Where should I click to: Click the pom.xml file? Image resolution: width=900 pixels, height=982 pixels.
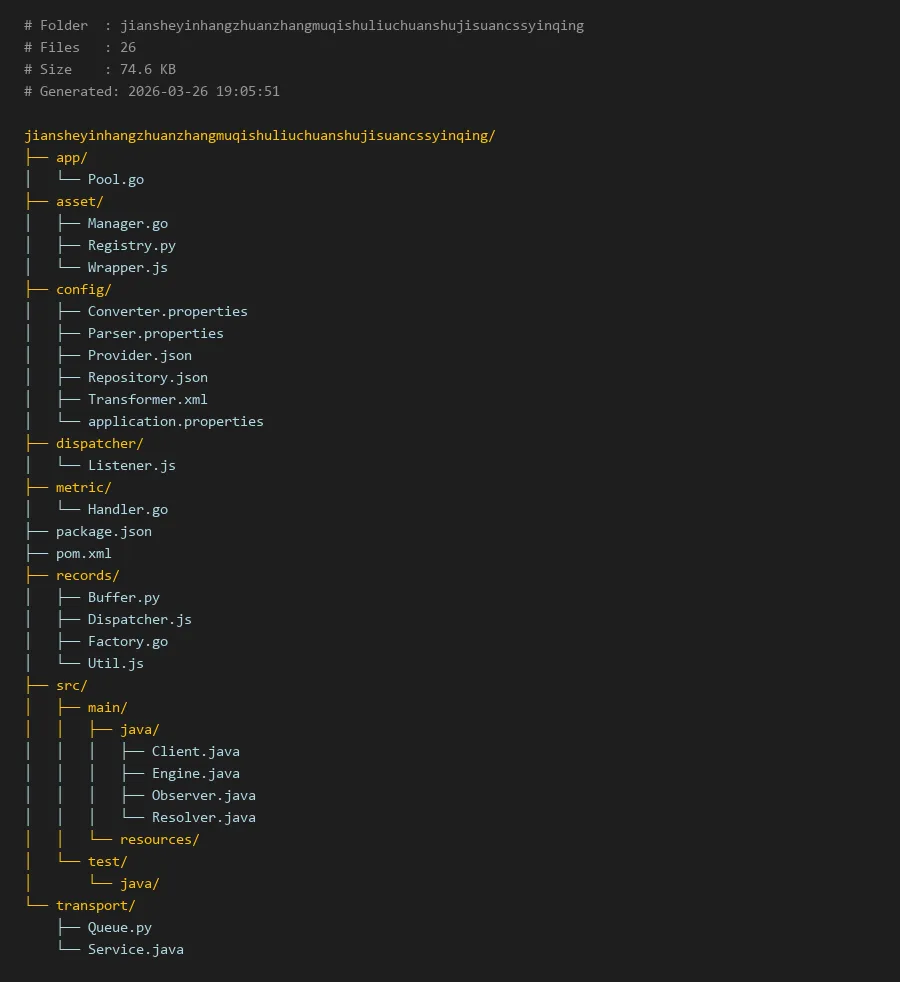pyautogui.click(x=83, y=553)
